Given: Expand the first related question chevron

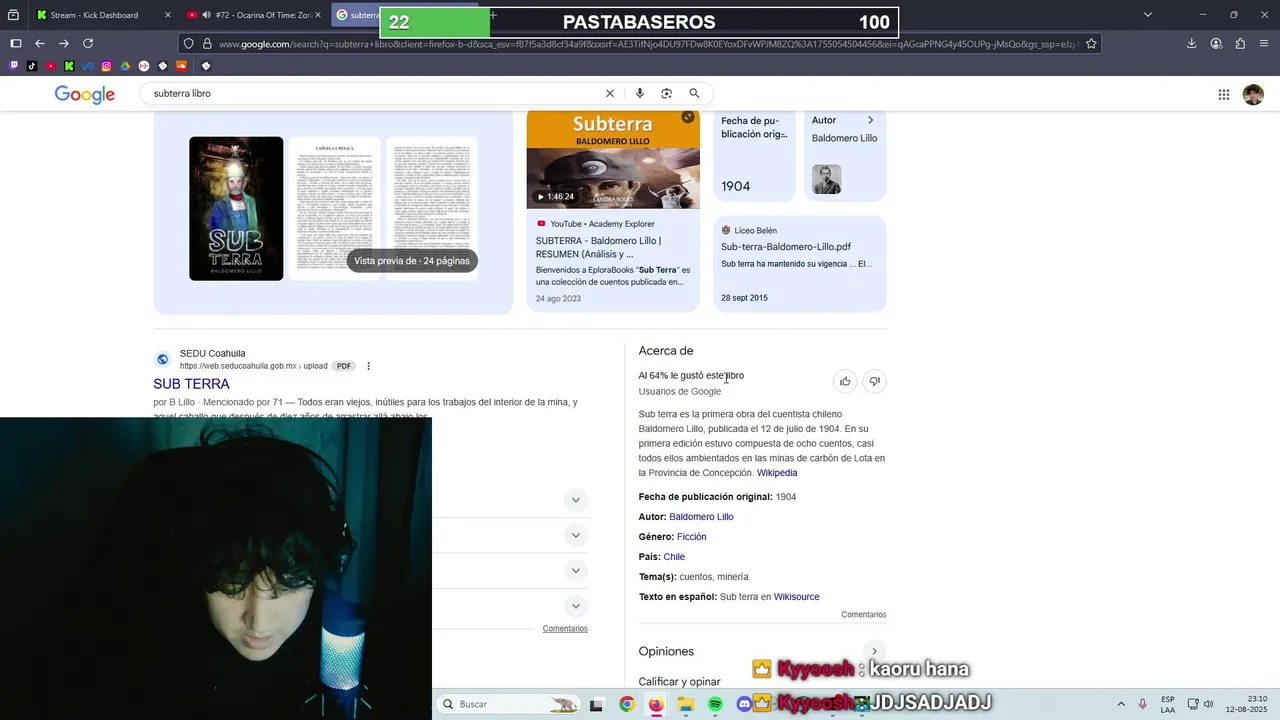Looking at the screenshot, I should tap(576, 500).
